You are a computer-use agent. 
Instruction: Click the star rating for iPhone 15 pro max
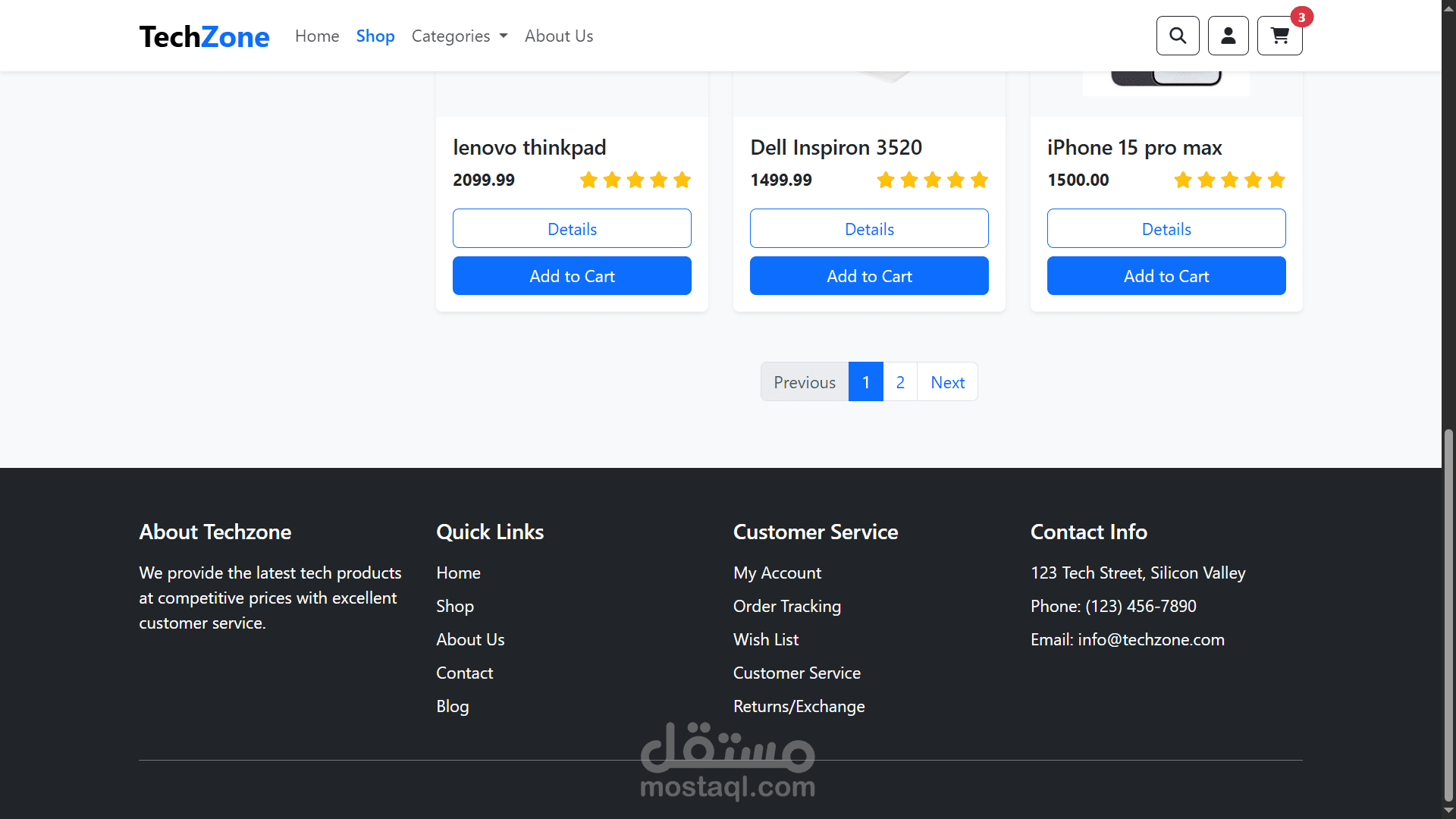pyautogui.click(x=1230, y=180)
